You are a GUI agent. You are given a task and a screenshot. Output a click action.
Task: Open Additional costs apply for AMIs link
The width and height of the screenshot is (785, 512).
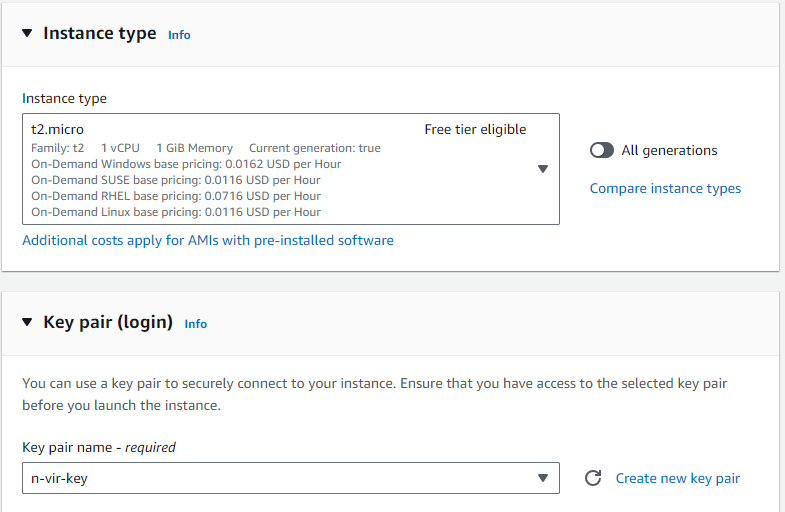208,240
